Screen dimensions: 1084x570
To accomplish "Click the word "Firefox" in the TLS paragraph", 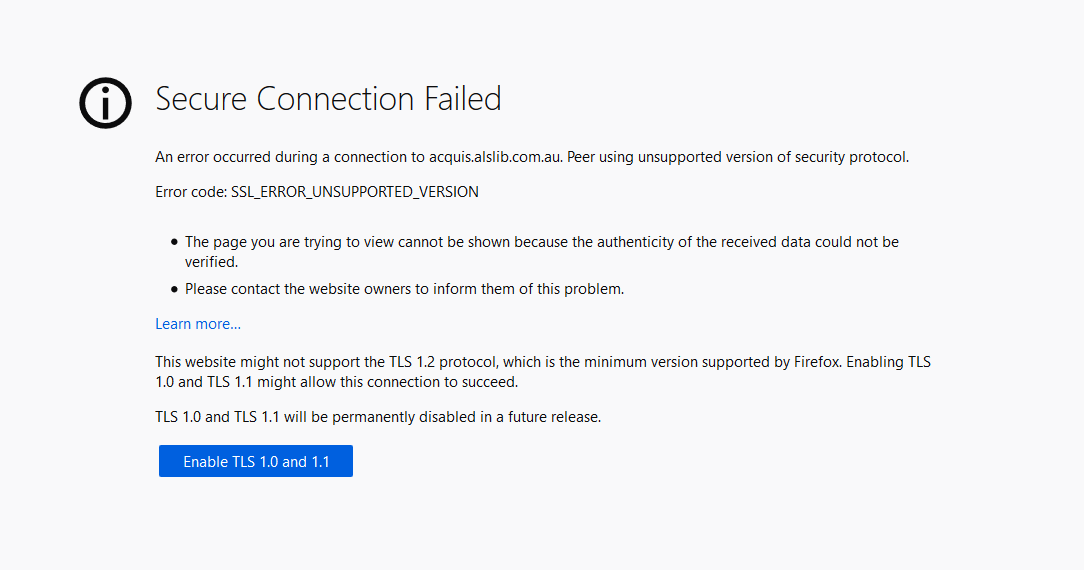I will [817, 362].
